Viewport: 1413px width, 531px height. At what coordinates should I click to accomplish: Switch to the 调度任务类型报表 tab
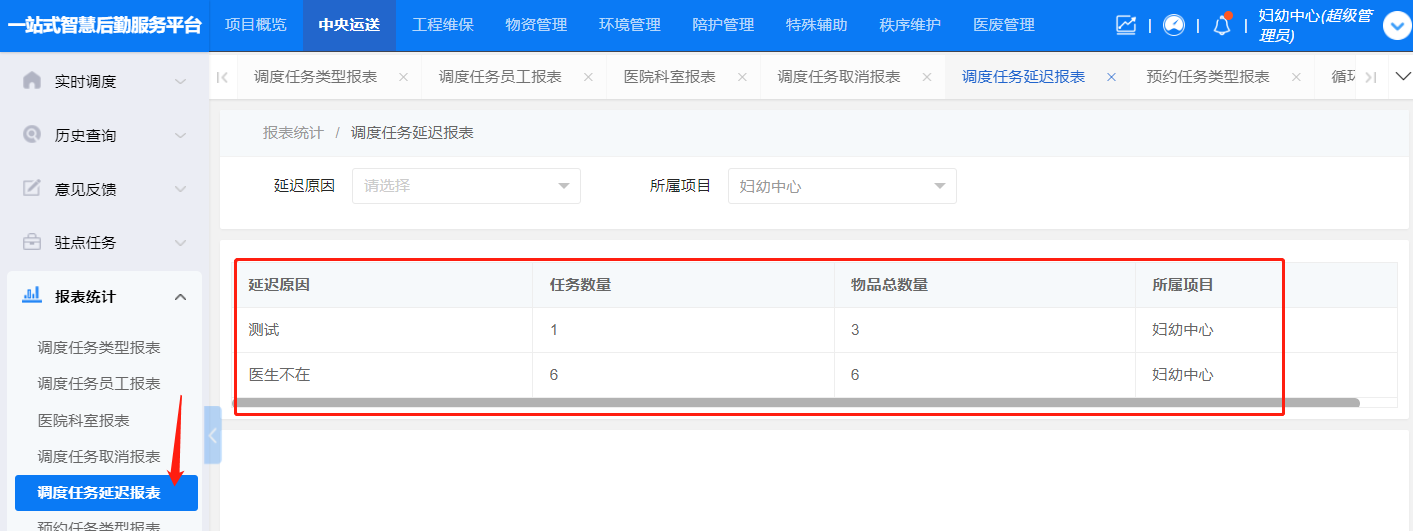(x=315, y=77)
